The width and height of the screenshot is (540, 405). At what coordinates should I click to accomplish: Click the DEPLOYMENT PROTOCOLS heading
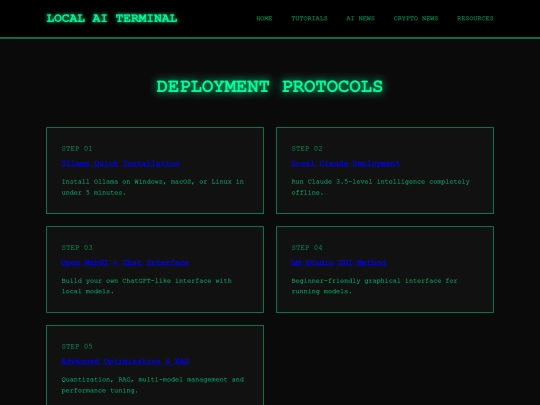pos(270,86)
